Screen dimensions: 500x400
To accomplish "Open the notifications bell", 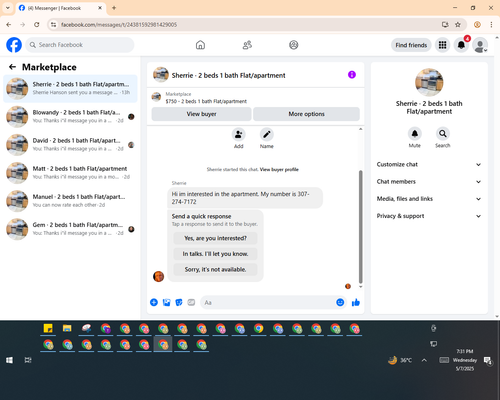I will click(x=461, y=45).
